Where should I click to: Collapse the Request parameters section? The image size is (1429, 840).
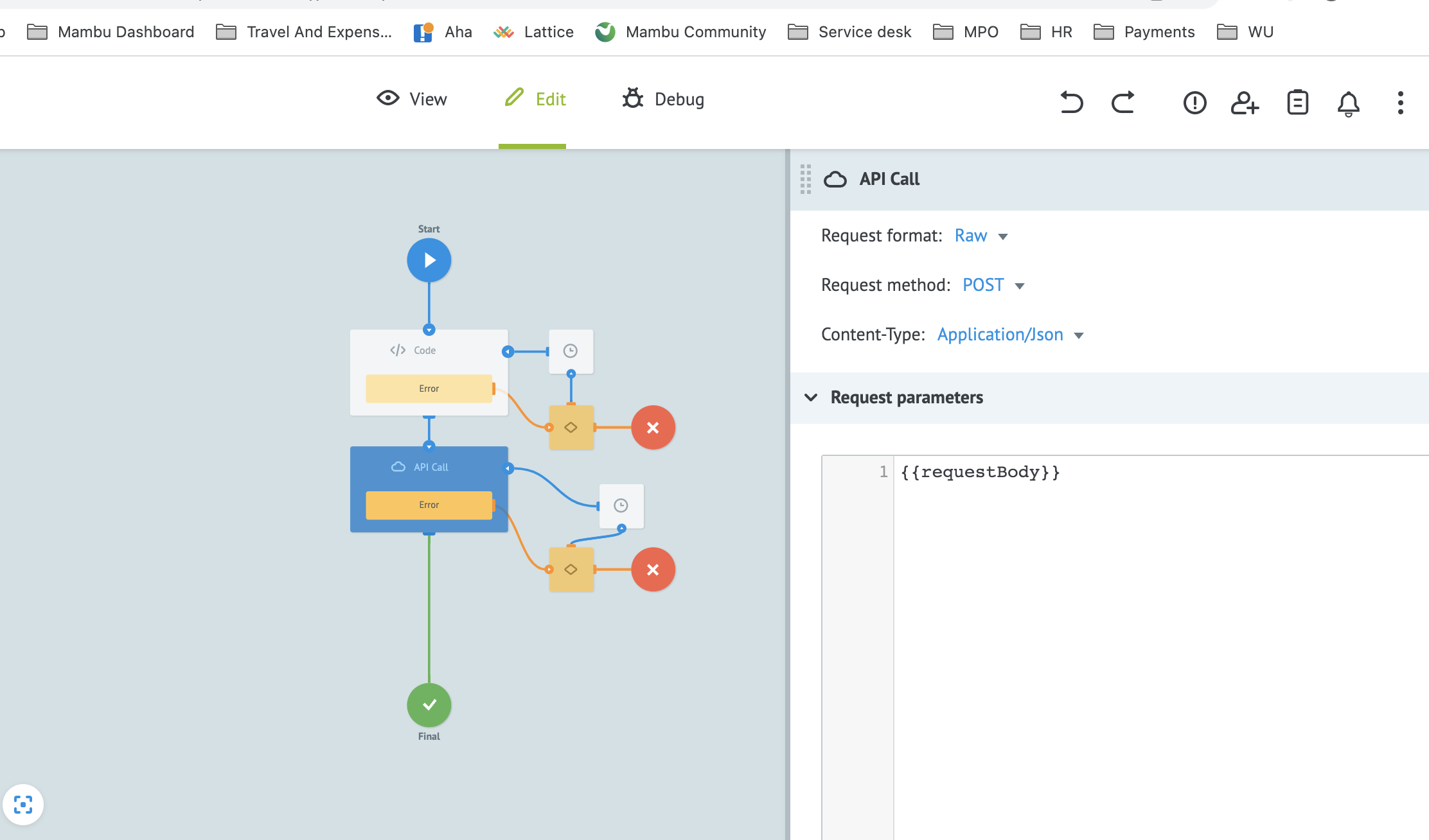(x=812, y=398)
